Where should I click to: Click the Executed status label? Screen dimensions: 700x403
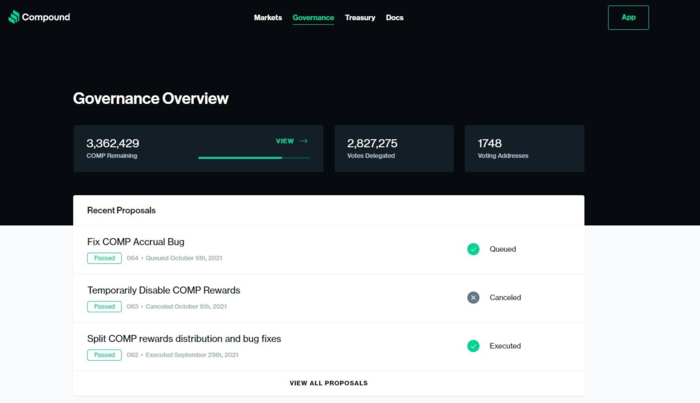(x=505, y=346)
